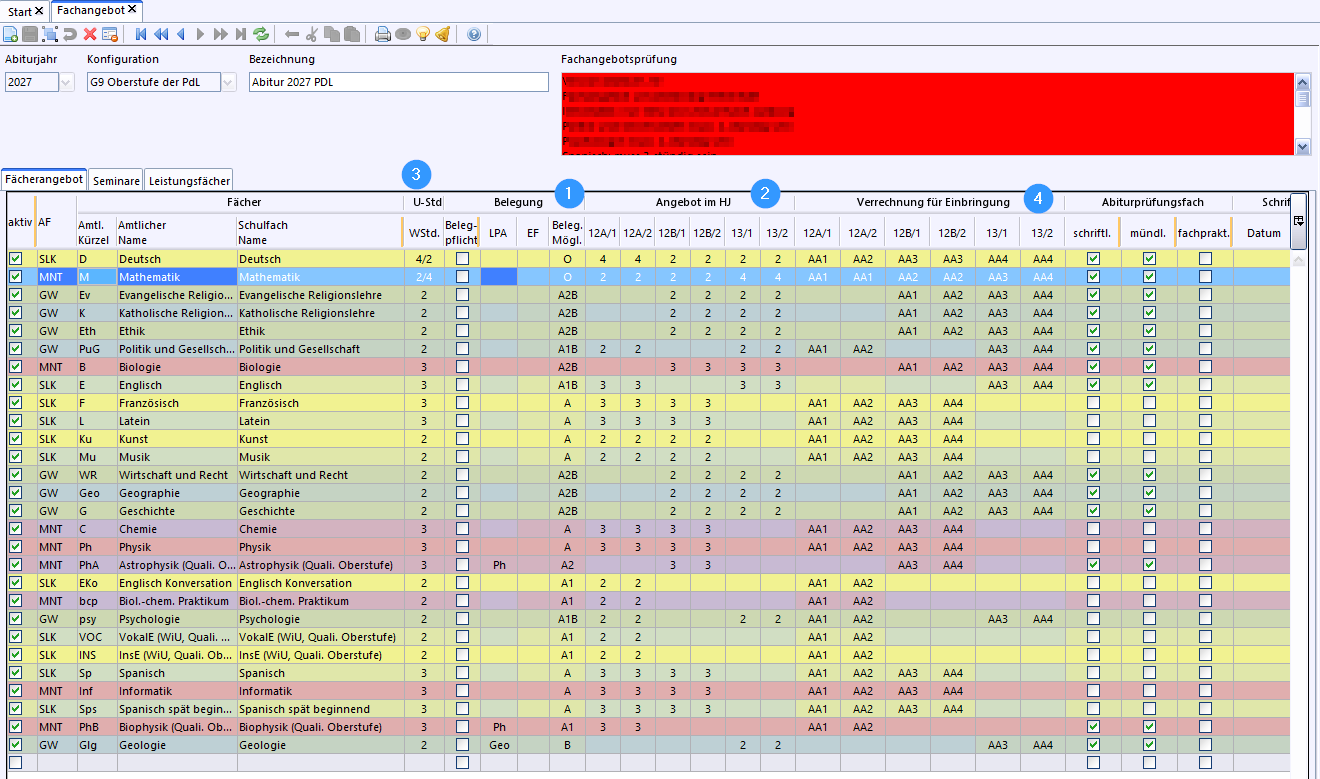Go to the next record
The height and width of the screenshot is (779, 1320).
pos(200,34)
